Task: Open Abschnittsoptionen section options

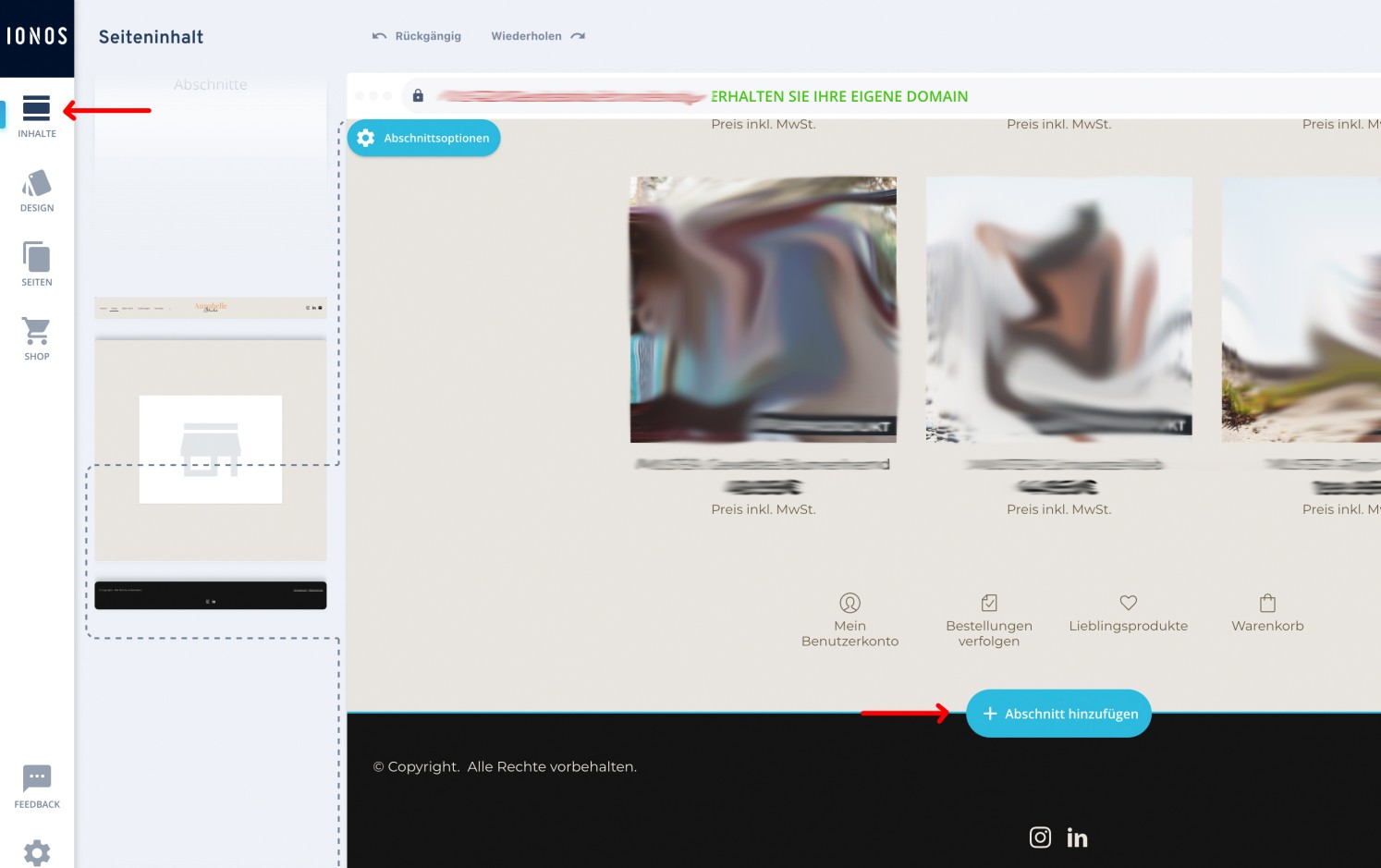Action: pyautogui.click(x=424, y=138)
